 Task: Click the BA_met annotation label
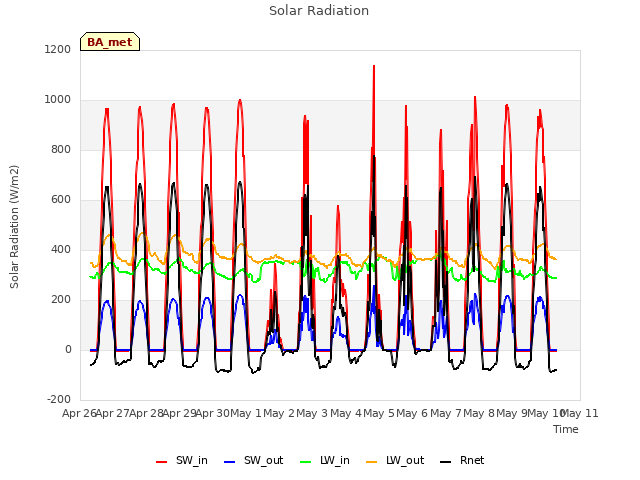pyautogui.click(x=110, y=42)
